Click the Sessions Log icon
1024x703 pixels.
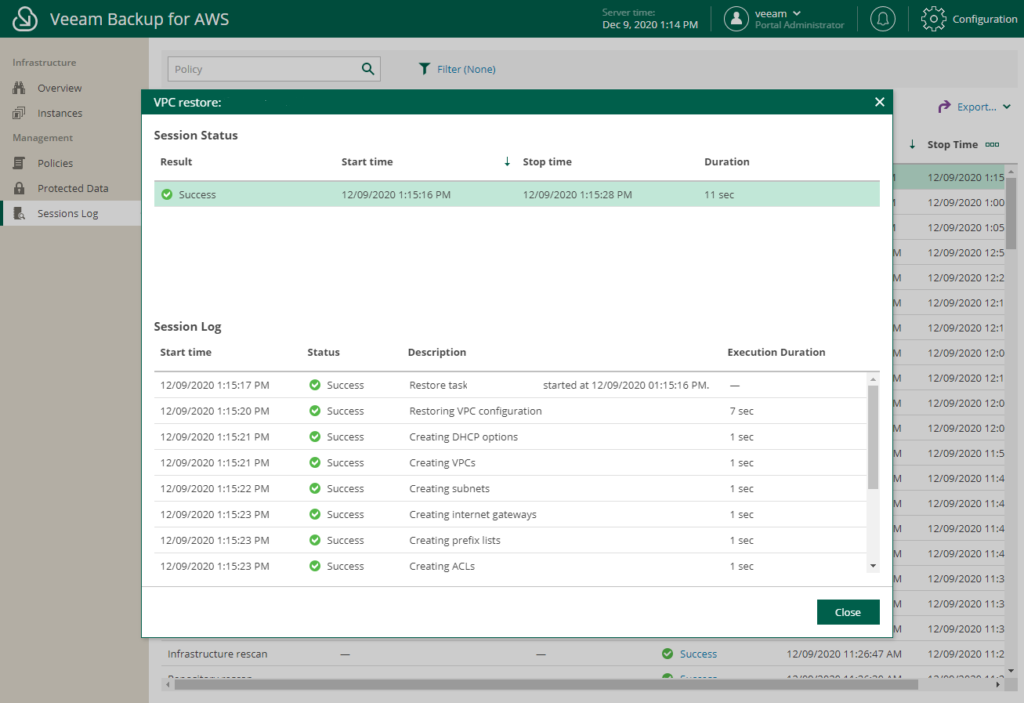[19, 214]
